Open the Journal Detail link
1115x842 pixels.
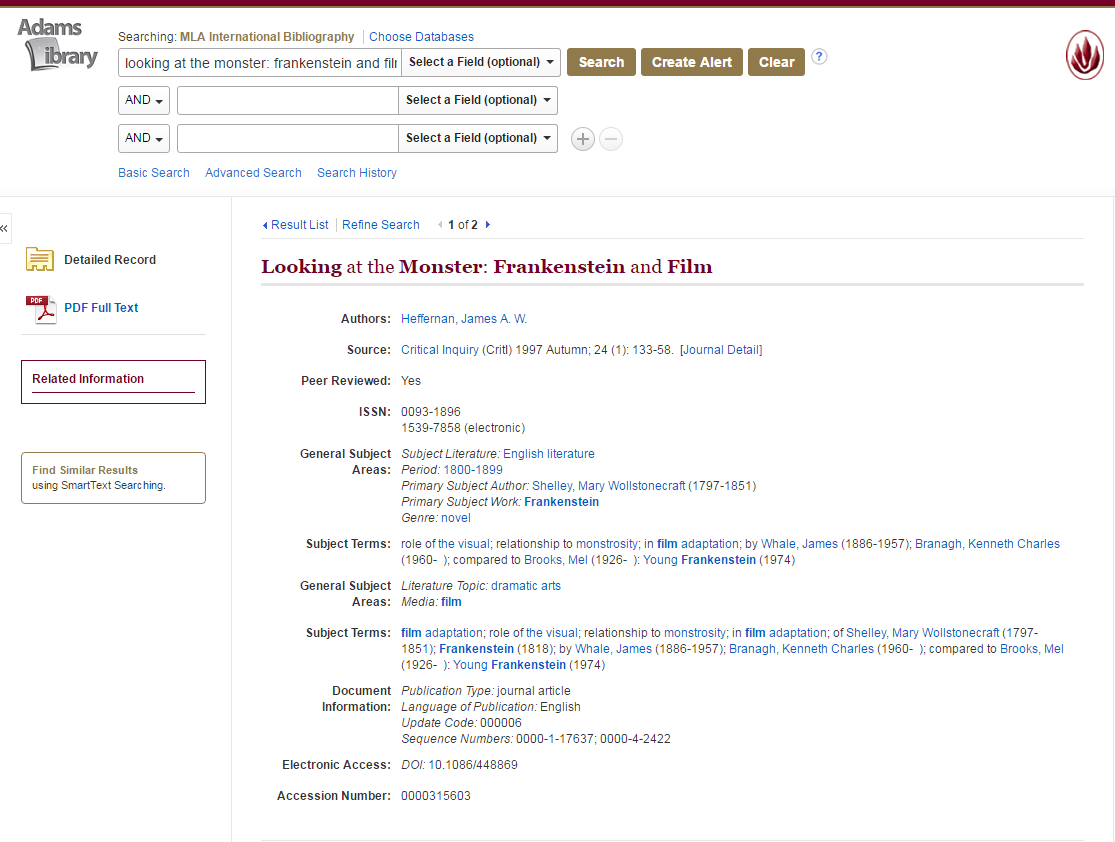pyautogui.click(x=721, y=350)
